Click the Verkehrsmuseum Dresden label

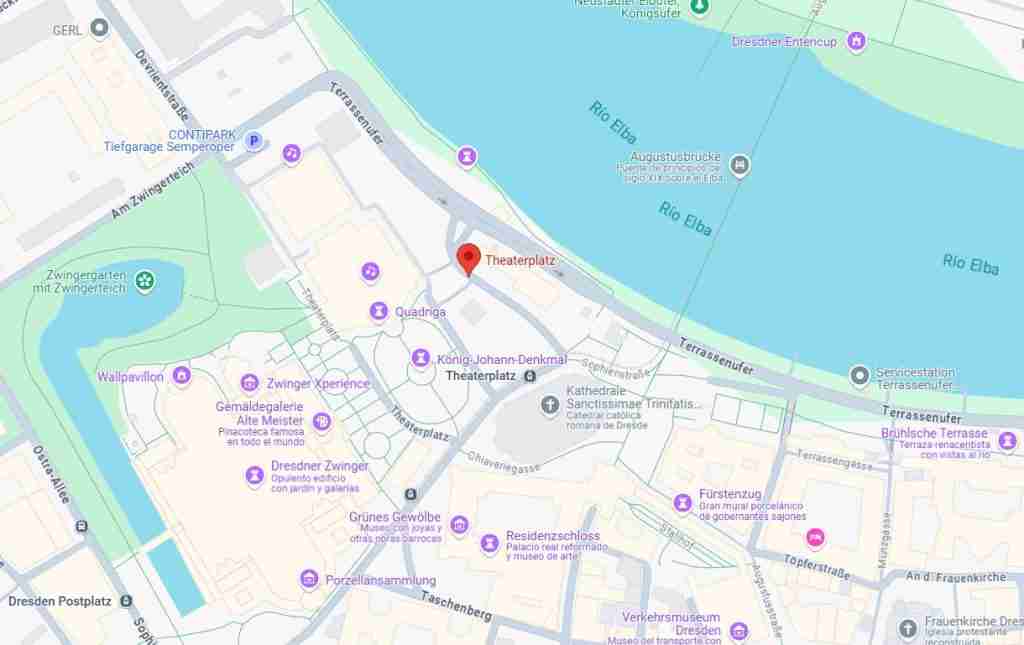tap(671, 623)
